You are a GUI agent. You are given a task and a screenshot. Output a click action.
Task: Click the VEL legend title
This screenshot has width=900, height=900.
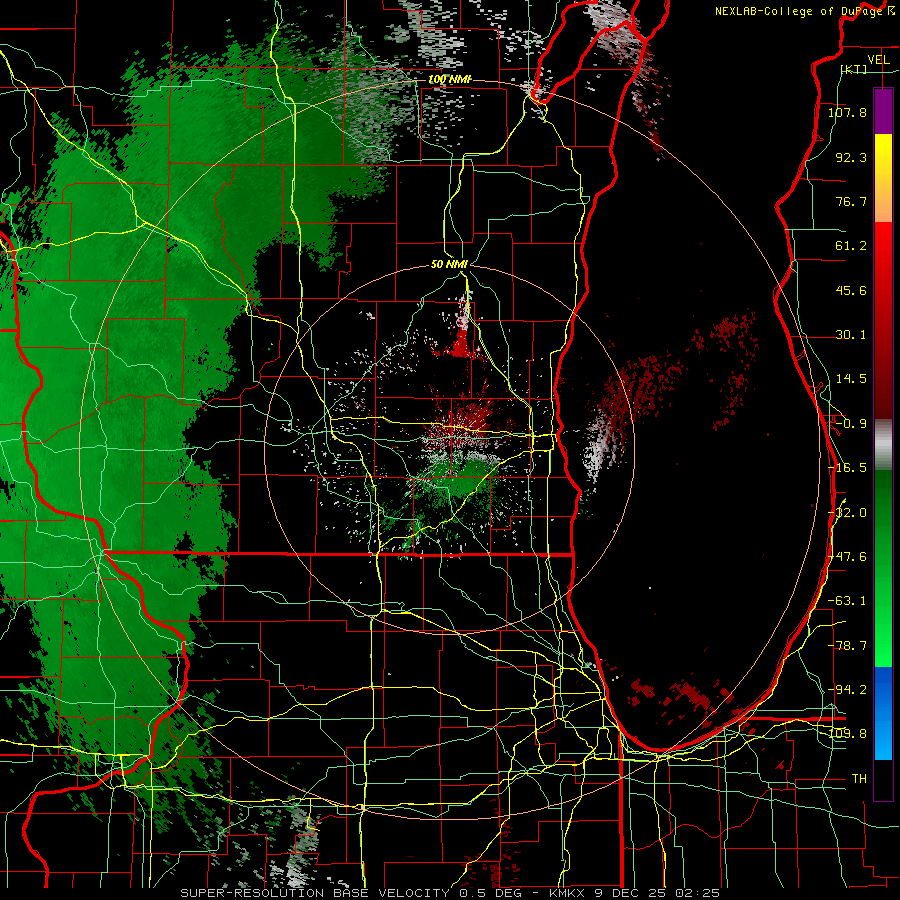pyautogui.click(x=878, y=60)
